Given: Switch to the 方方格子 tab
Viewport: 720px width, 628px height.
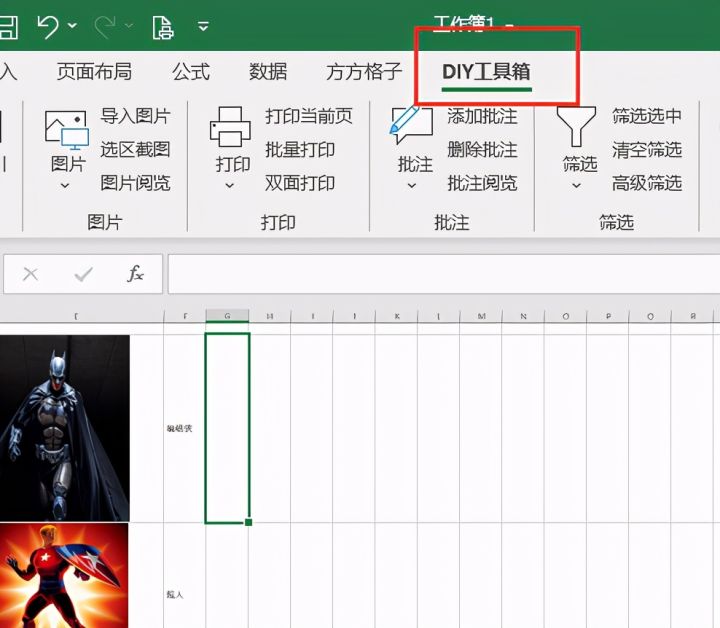Looking at the screenshot, I should 364,72.
